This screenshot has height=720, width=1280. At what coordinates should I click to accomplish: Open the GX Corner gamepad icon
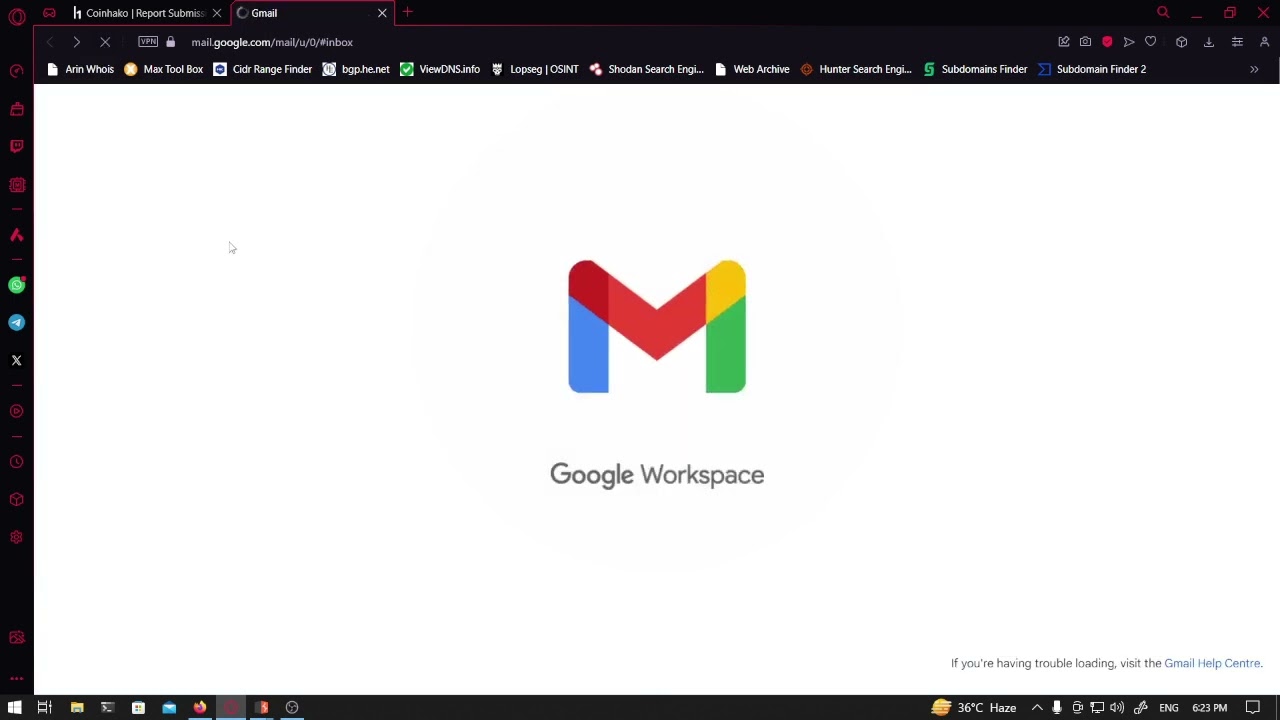[x=49, y=13]
